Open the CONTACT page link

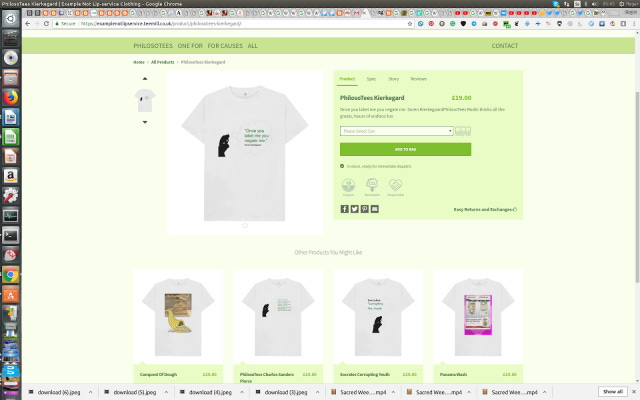click(x=504, y=46)
